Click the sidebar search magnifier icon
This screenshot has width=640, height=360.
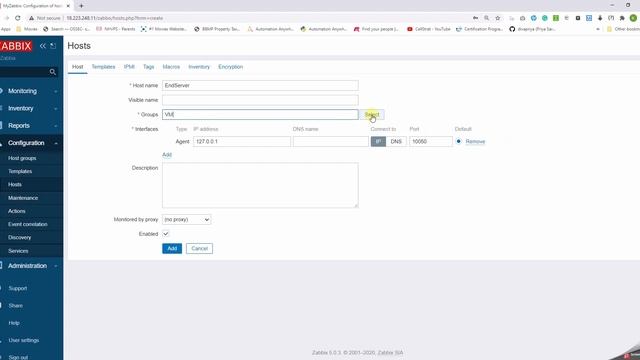(x=53, y=72)
